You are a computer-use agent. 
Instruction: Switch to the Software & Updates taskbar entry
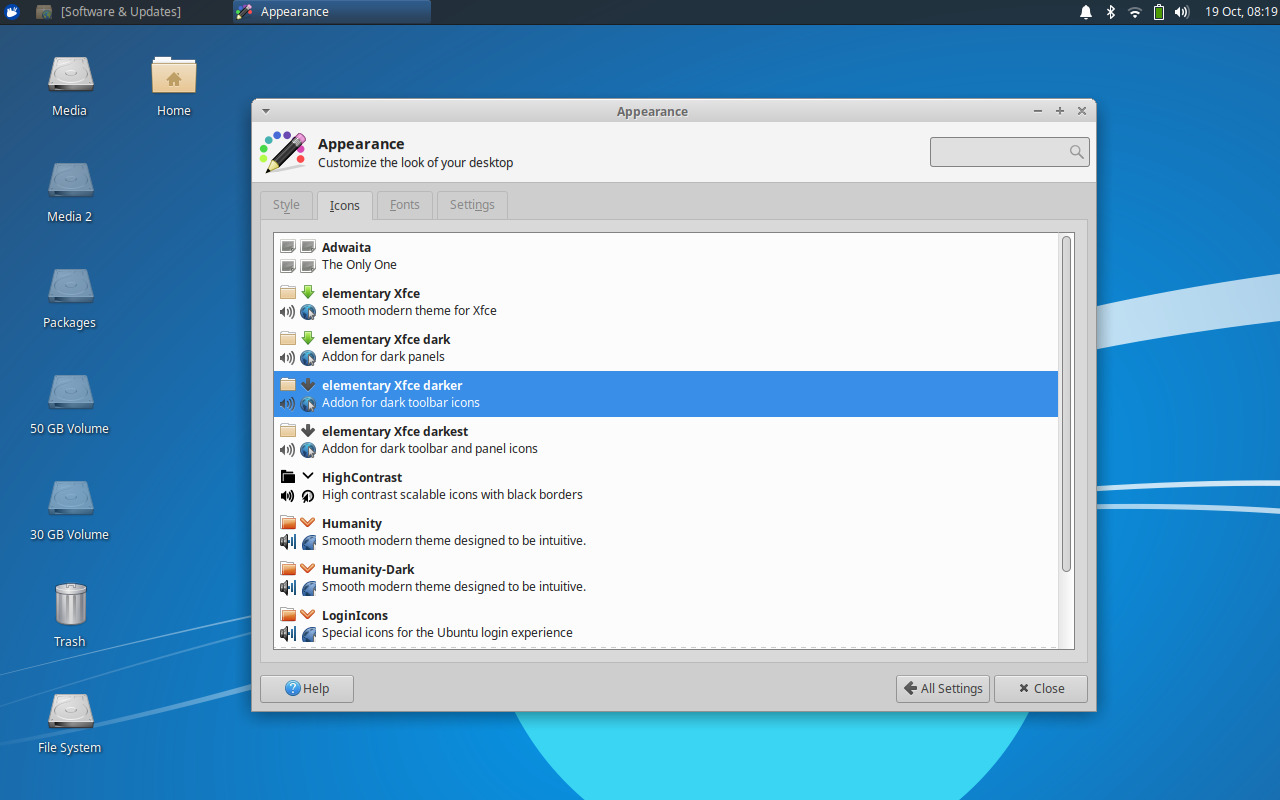pyautogui.click(x=120, y=12)
